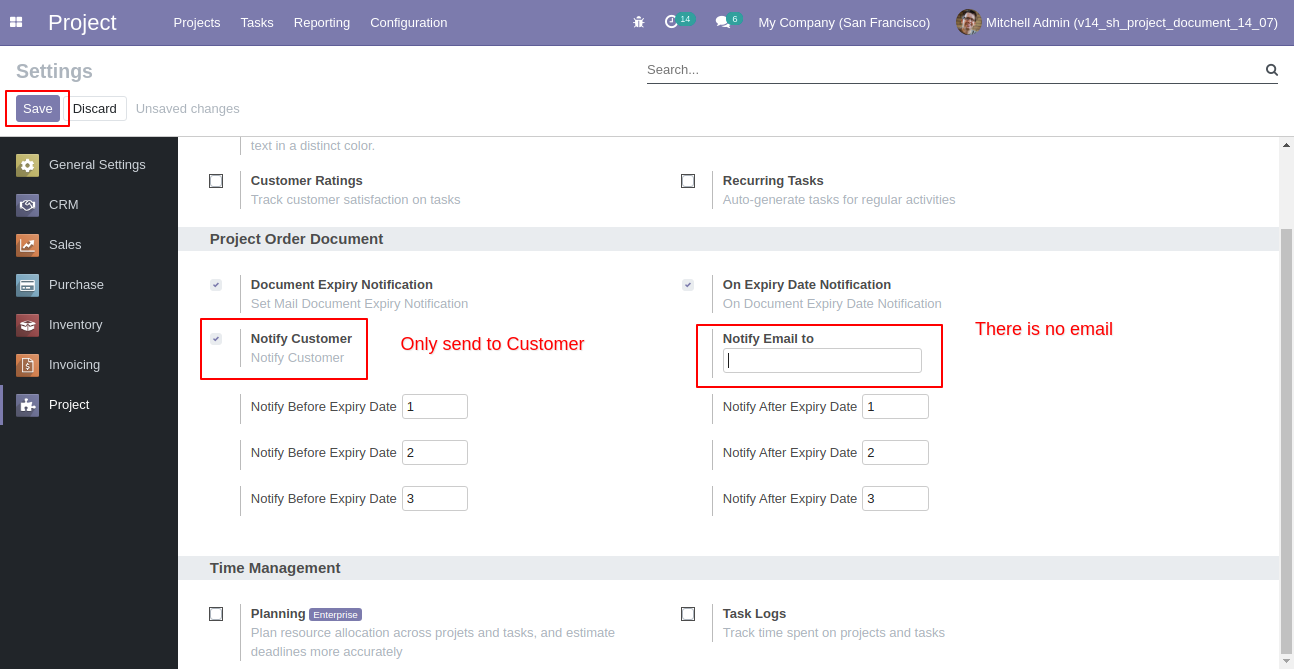Open Sales settings in sidebar
Screen dimensions: 1294x669
(x=89, y=245)
